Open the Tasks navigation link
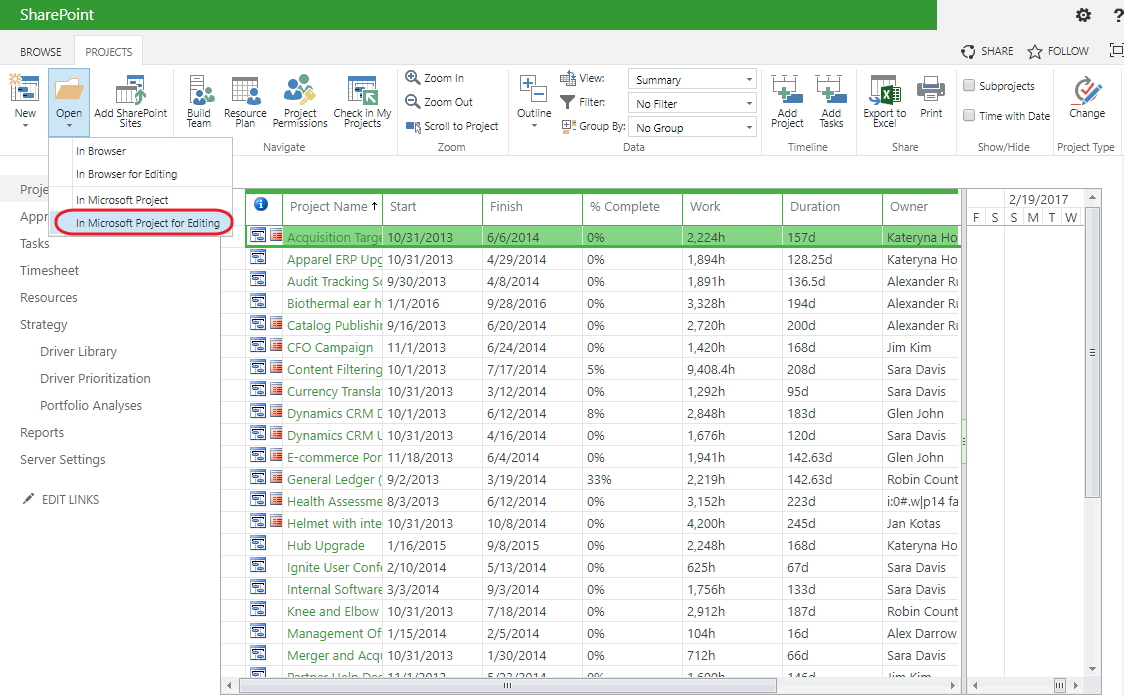This screenshot has height=697, width=1124. pyautogui.click(x=34, y=244)
